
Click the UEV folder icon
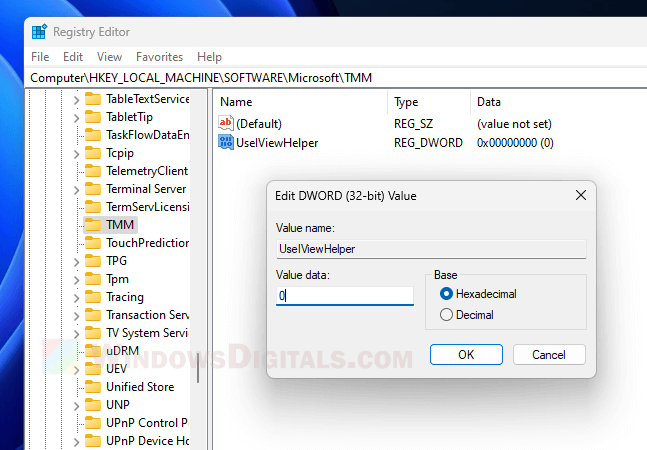pyautogui.click(x=93, y=369)
